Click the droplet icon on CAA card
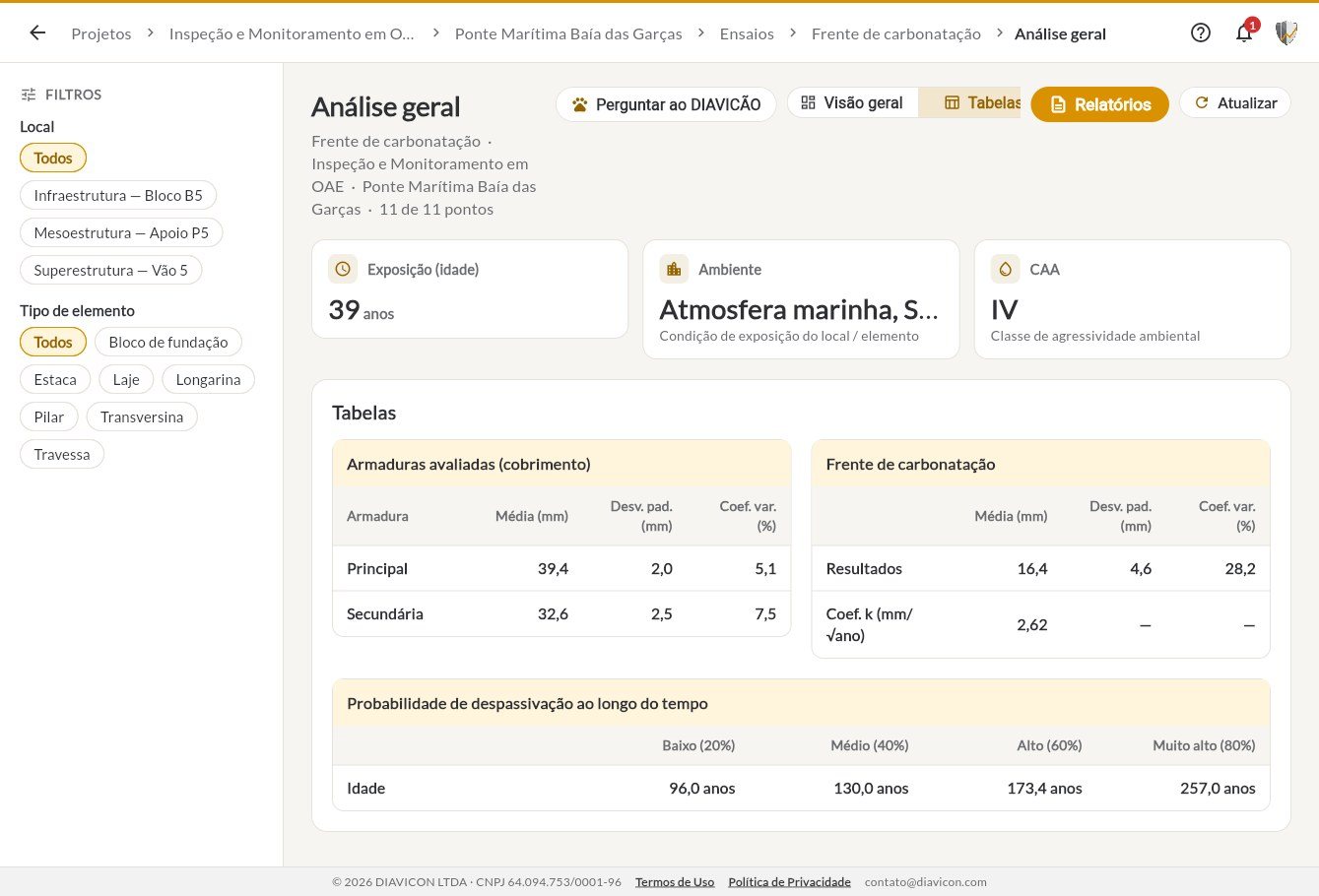The width and height of the screenshot is (1319, 896). (1005, 269)
